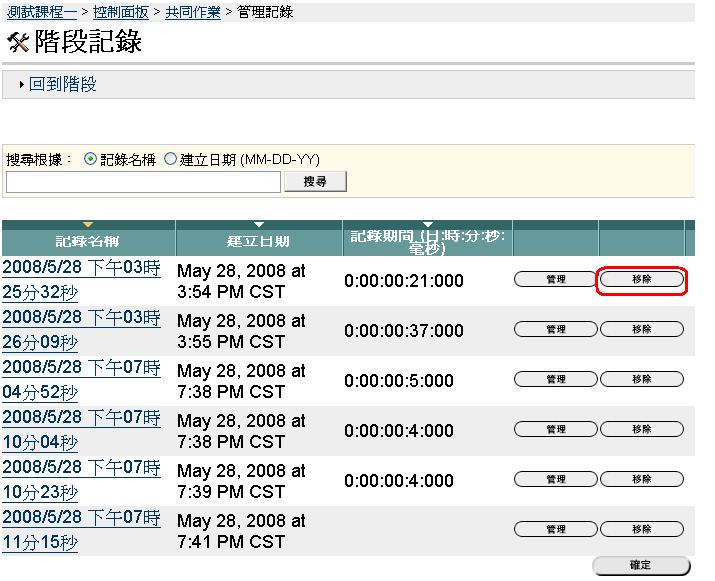The image size is (715, 581).
Task: Open the 控制面板 breadcrumb link
Action: [x=121, y=12]
